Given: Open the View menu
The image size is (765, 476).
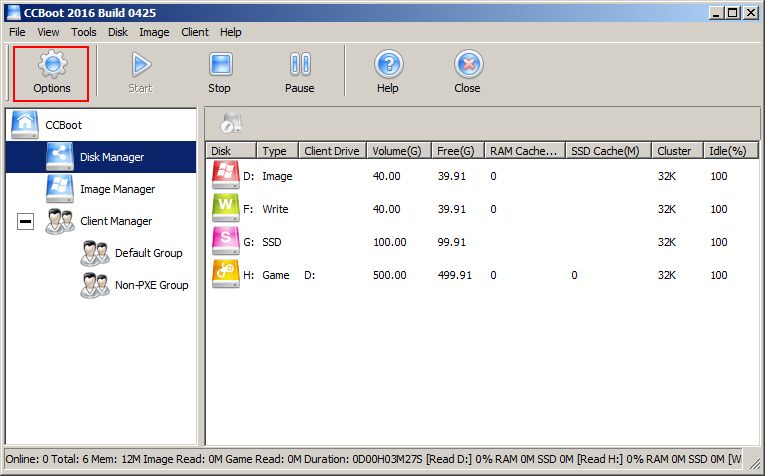Looking at the screenshot, I should click(x=48, y=32).
